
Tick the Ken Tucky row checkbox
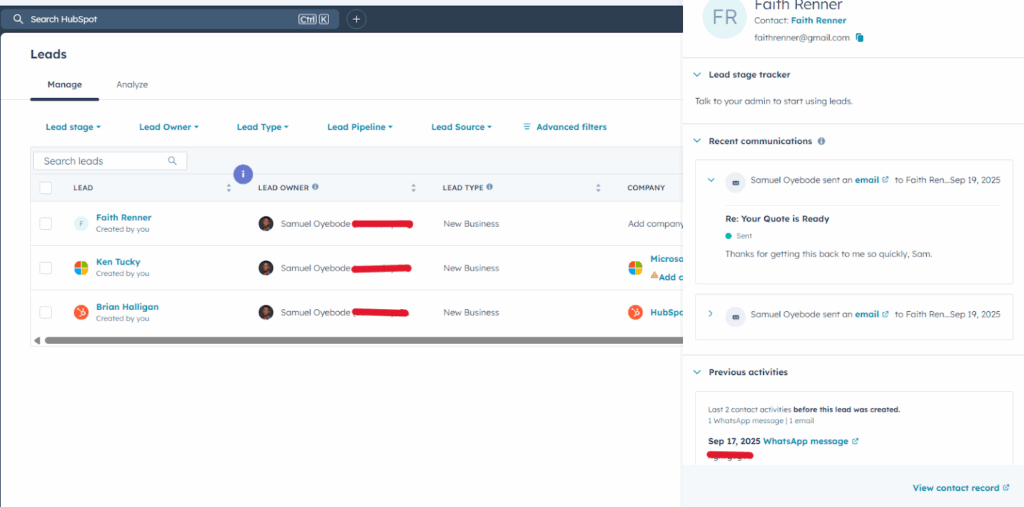(x=46, y=268)
